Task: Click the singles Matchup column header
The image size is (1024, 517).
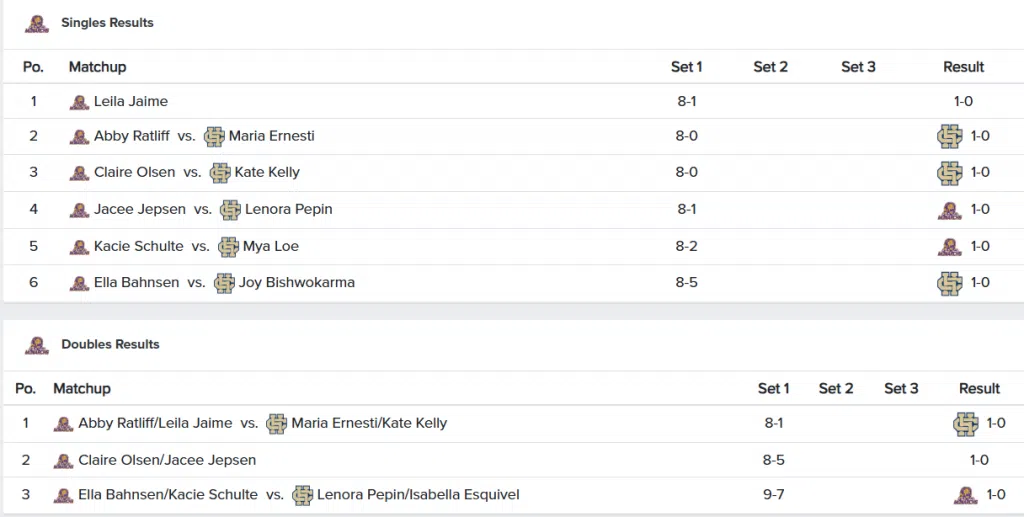Action: pos(97,67)
